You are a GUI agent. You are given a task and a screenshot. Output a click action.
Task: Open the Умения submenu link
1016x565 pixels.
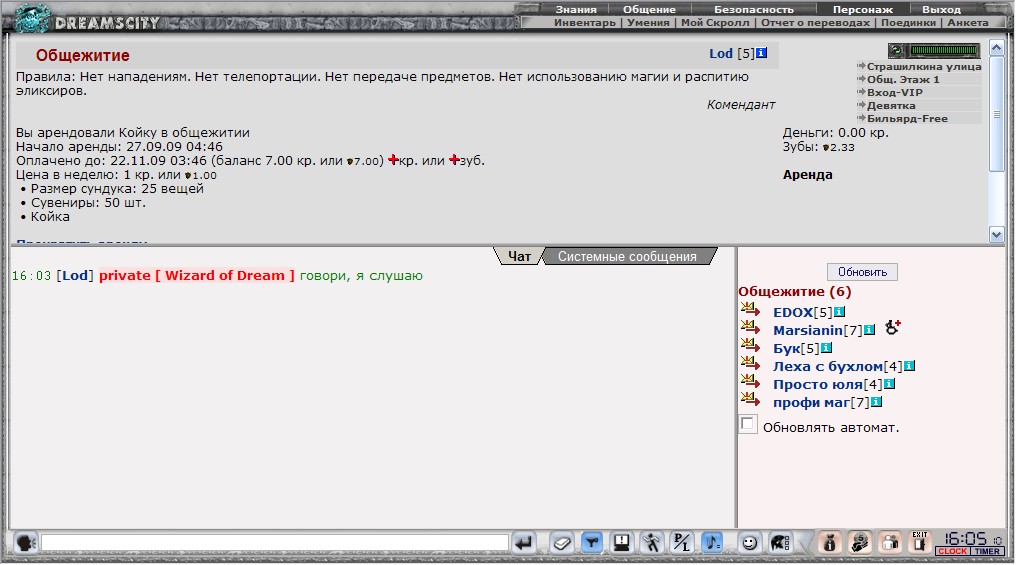[x=648, y=23]
